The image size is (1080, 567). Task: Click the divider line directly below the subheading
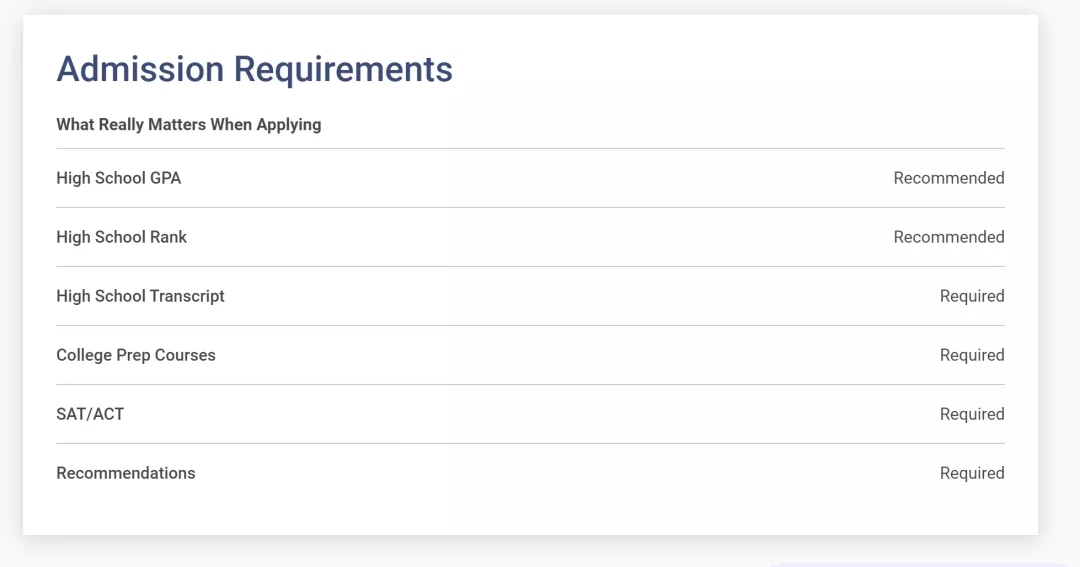pyautogui.click(x=530, y=148)
